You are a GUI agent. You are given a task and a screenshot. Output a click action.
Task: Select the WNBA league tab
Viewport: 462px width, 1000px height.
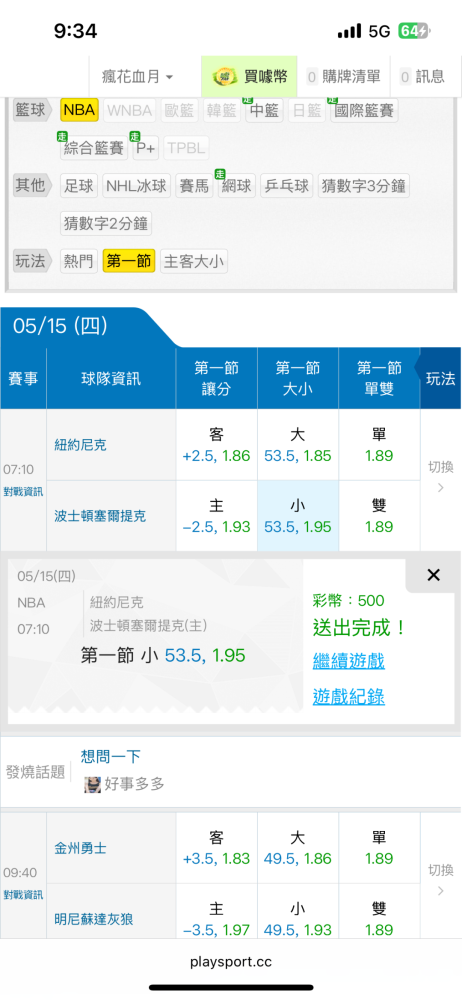(130, 110)
